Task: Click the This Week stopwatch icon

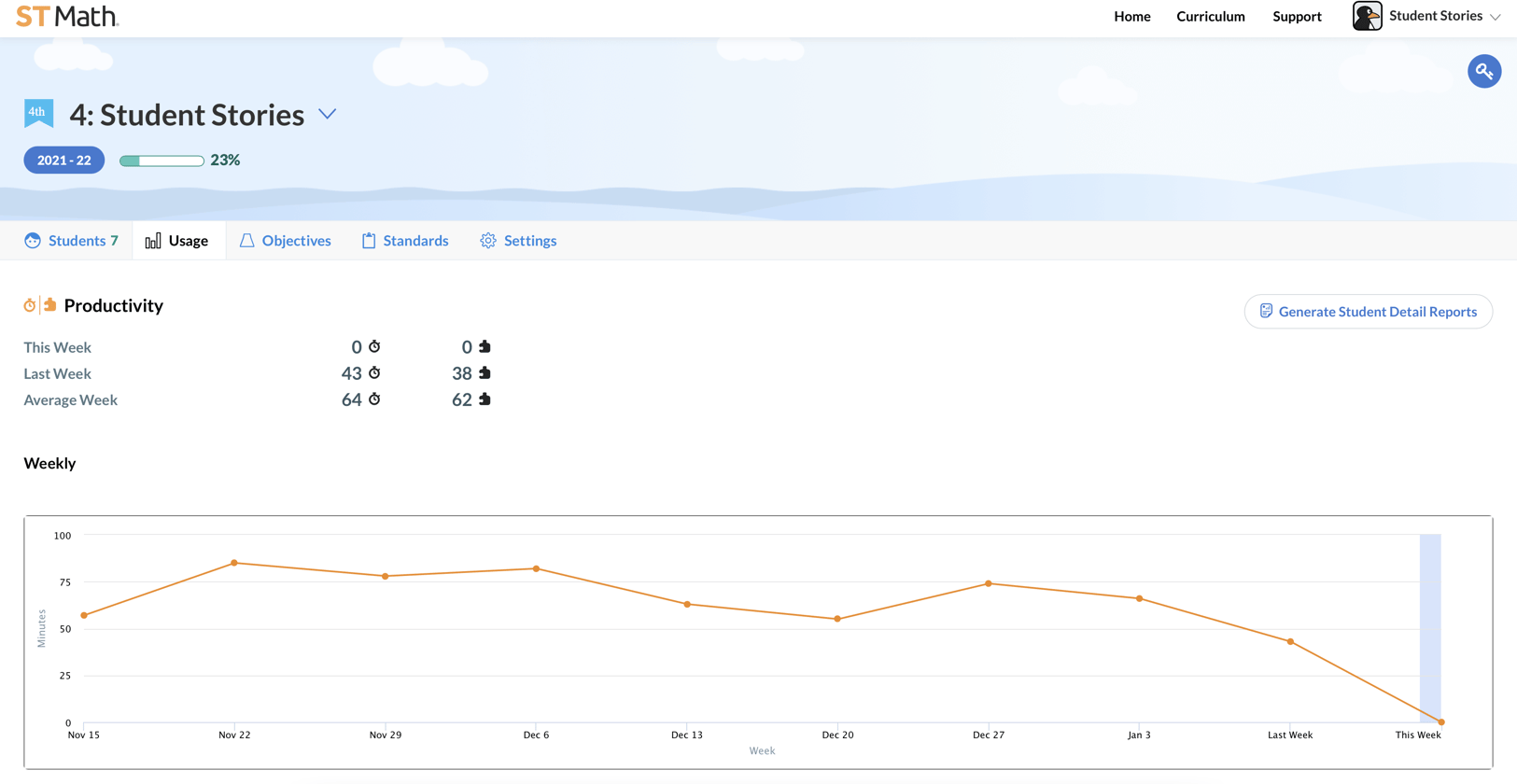Action: pos(374,346)
